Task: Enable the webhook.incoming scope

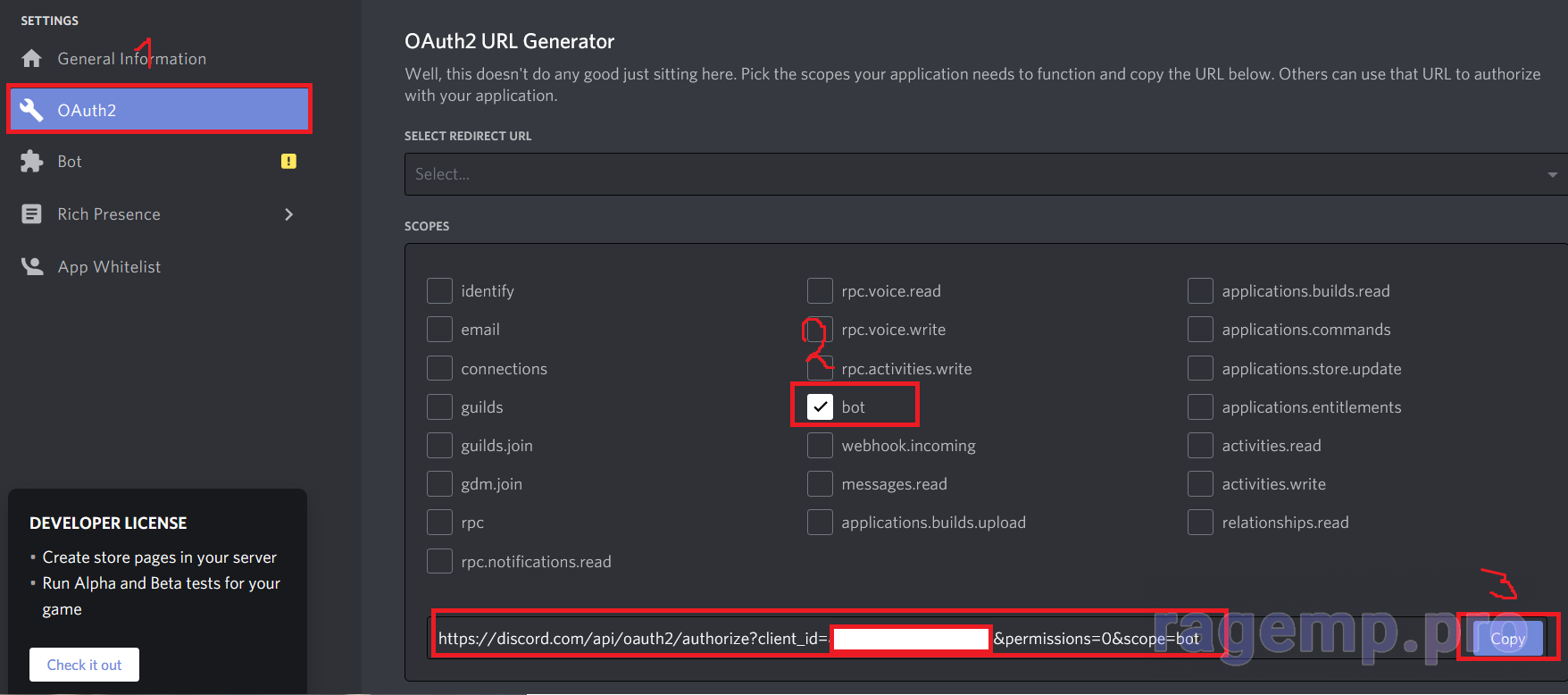Action: 820,446
